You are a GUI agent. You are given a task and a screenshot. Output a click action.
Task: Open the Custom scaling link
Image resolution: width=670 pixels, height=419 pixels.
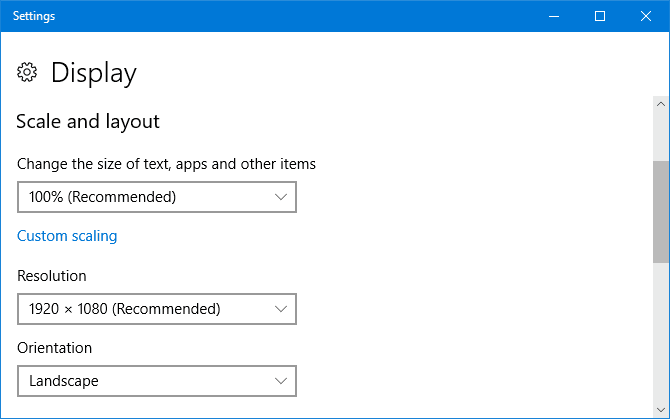click(67, 236)
